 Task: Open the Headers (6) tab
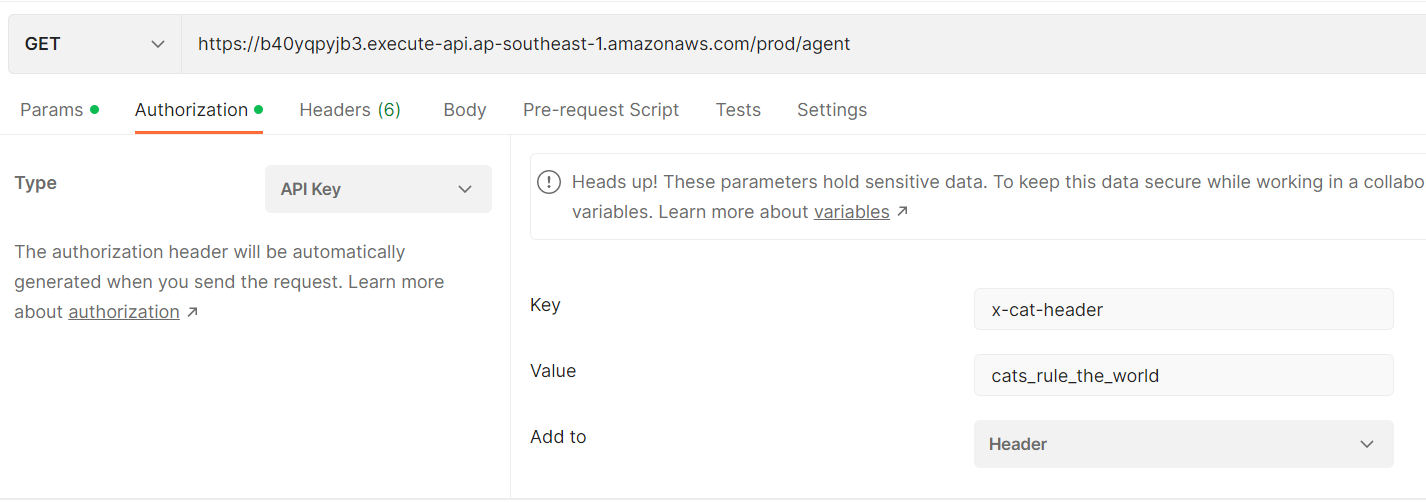(350, 110)
